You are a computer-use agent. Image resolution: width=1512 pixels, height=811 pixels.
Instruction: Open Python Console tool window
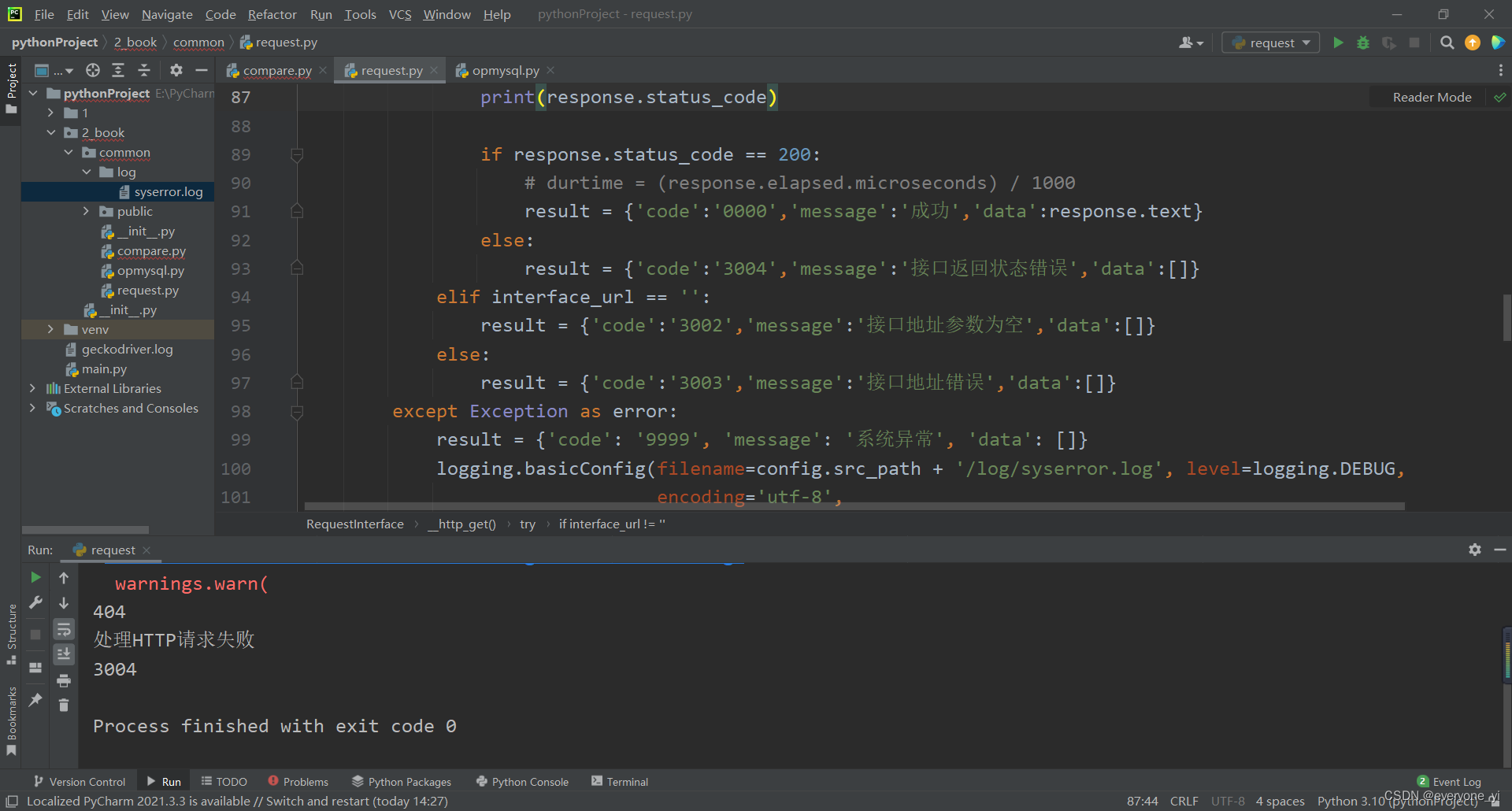coord(522,781)
